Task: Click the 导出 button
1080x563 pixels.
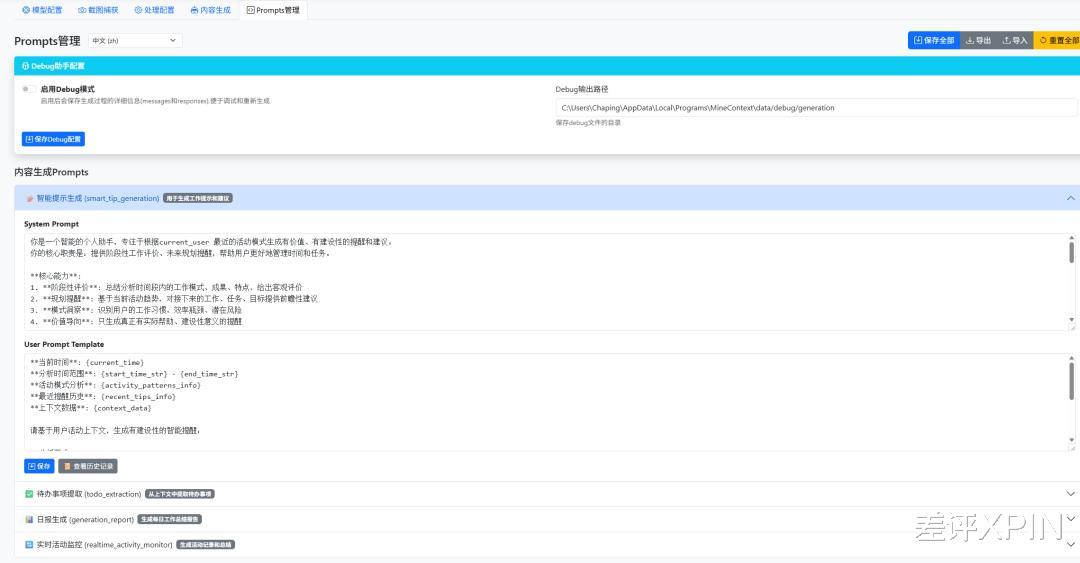Action: click(977, 41)
